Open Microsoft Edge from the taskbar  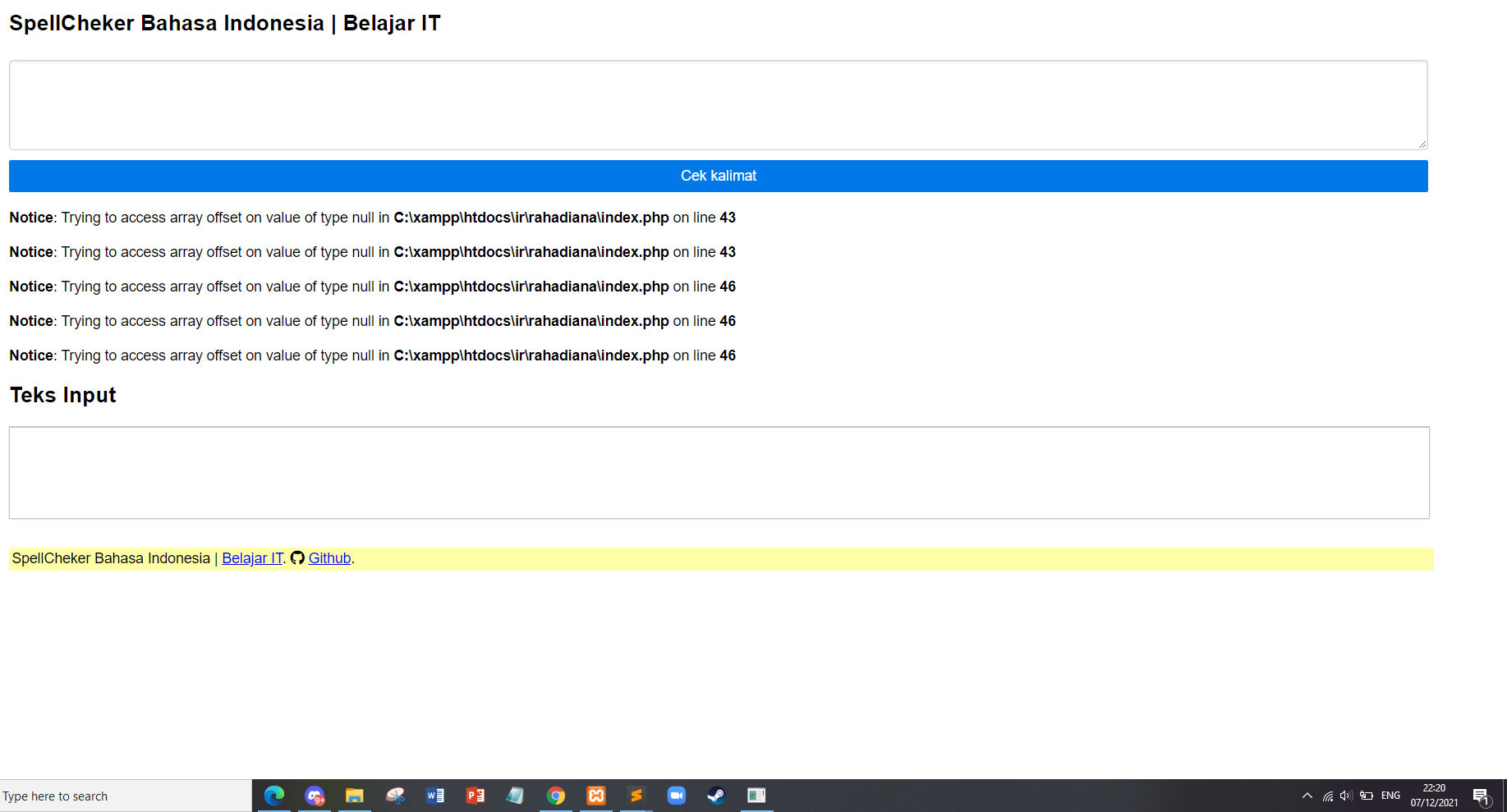coord(274,795)
